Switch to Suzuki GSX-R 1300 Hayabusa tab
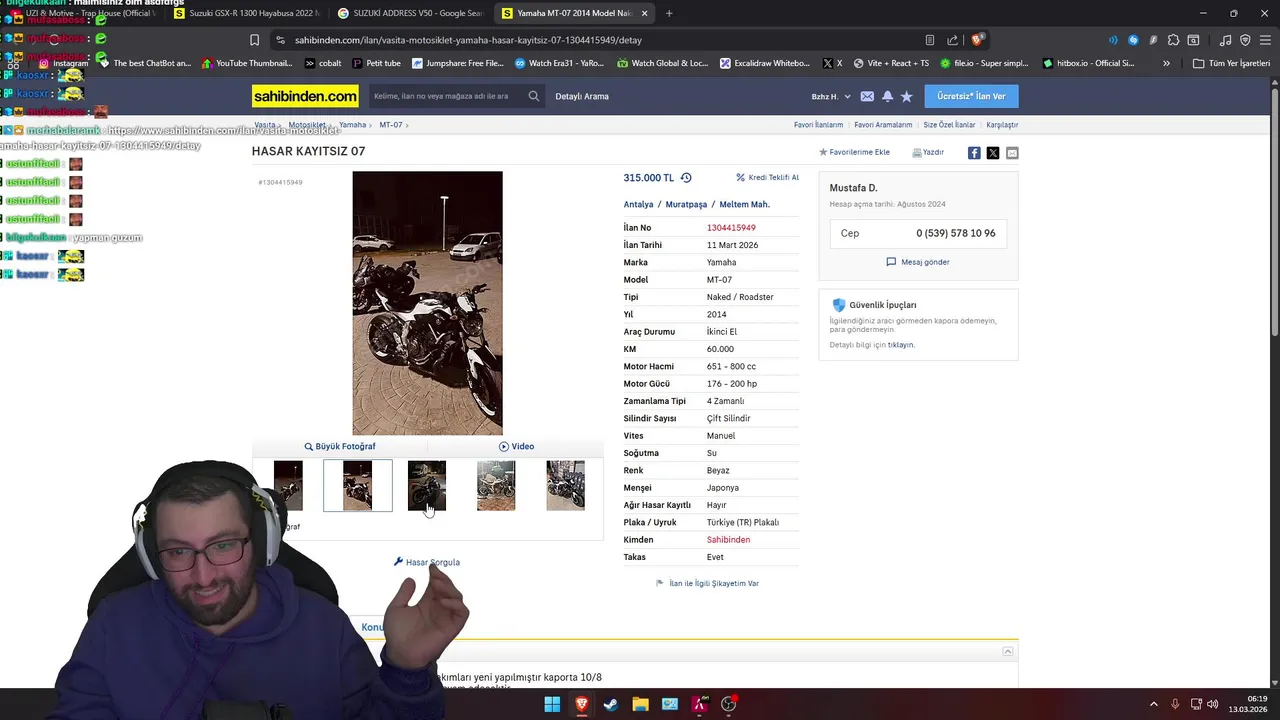The image size is (1280, 720). coord(246,13)
